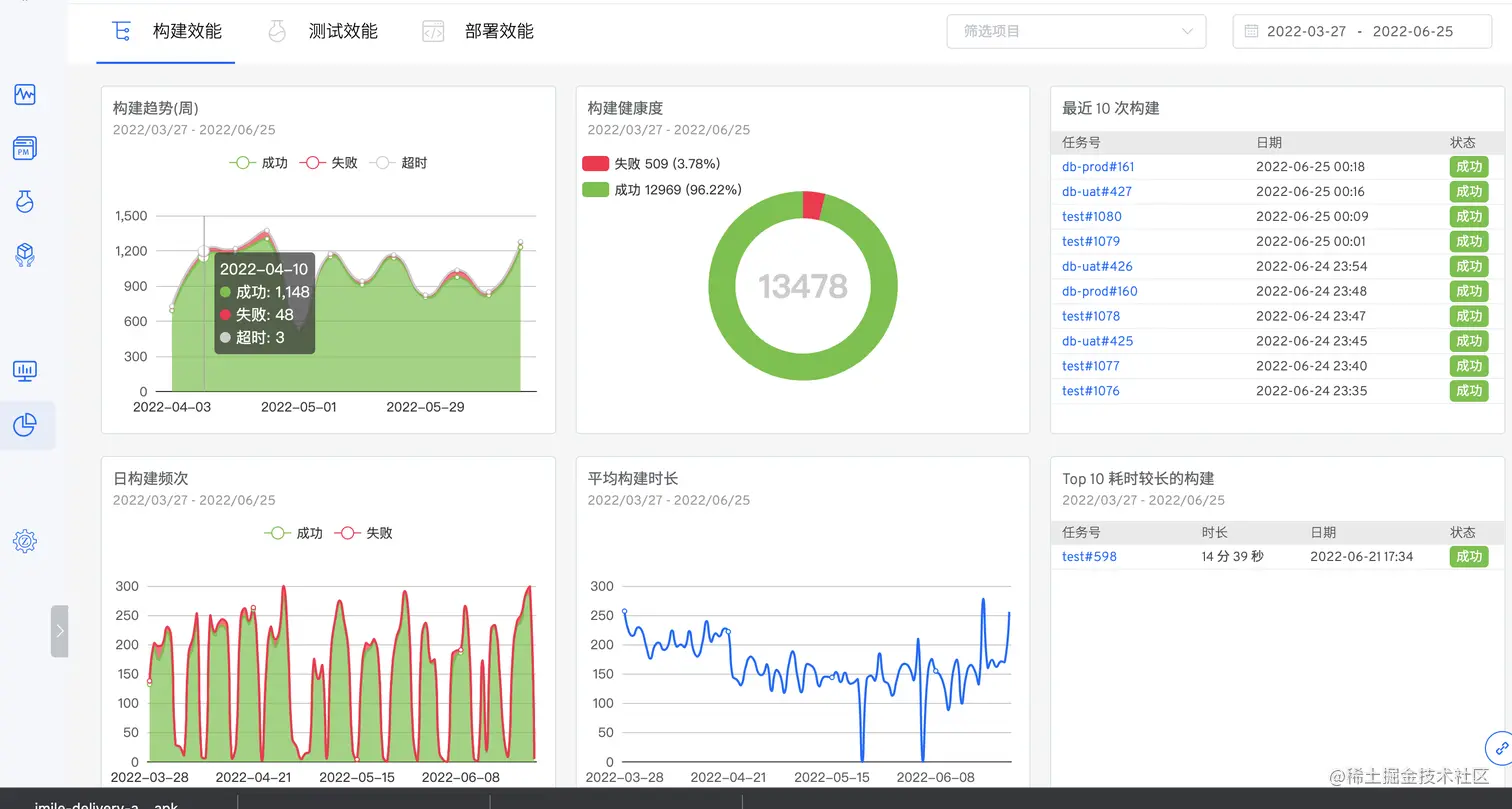
Task: Expand the collapsed sidebar with the arrow handle
Action: (60, 631)
